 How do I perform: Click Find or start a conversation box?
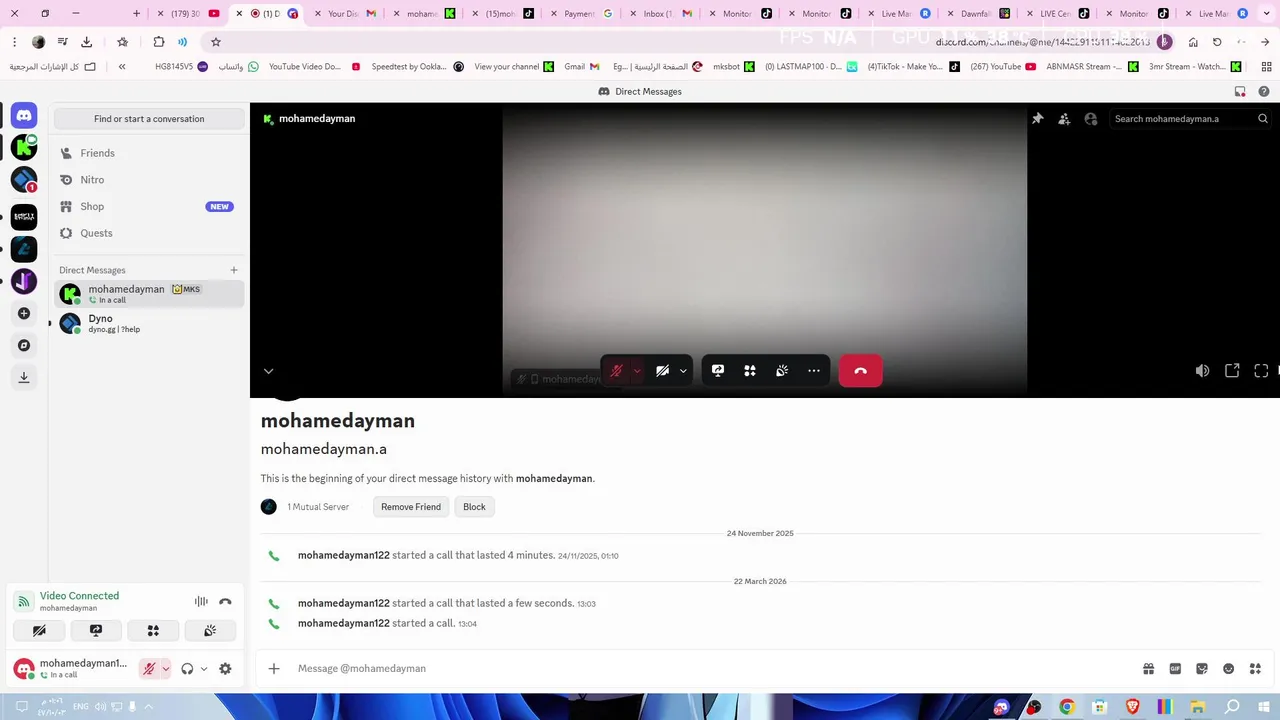click(x=149, y=119)
